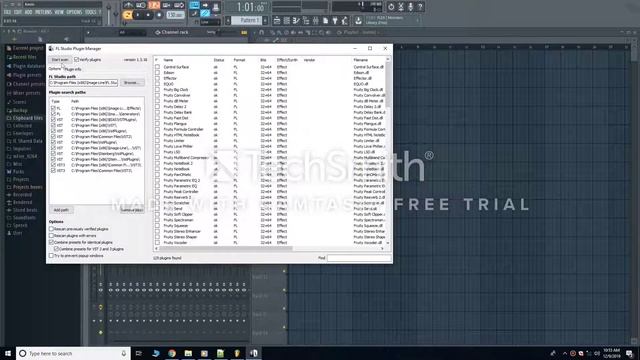This screenshot has width=640, height=360.
Task: Click the help question mark icon
Action: 420,7
